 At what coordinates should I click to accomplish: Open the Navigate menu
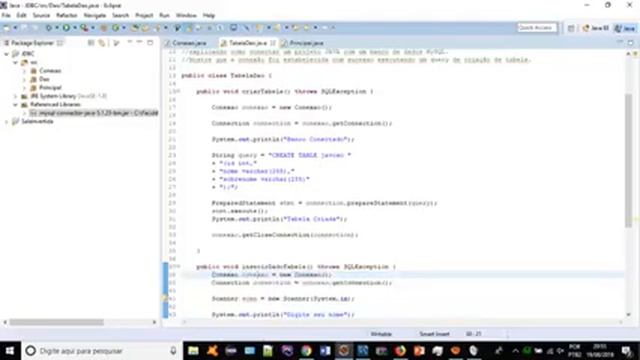tap(95, 16)
